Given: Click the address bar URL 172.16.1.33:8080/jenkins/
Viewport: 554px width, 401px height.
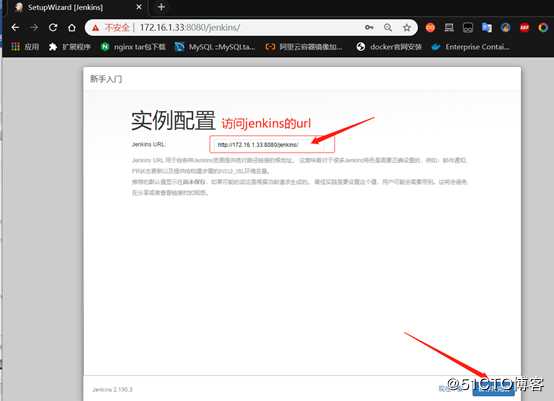Looking at the screenshot, I should coord(190,28).
